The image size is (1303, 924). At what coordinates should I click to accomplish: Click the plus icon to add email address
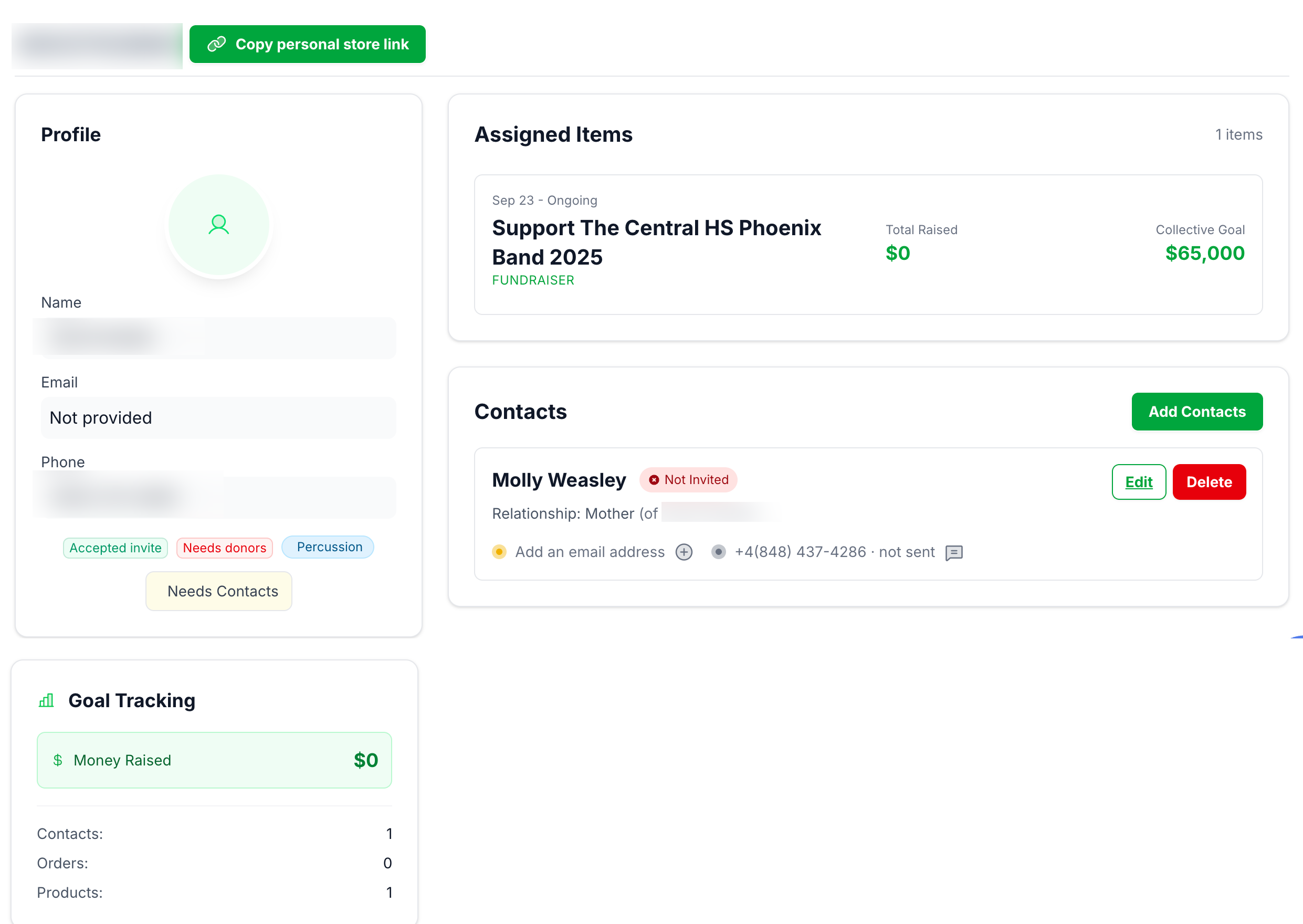pos(684,552)
